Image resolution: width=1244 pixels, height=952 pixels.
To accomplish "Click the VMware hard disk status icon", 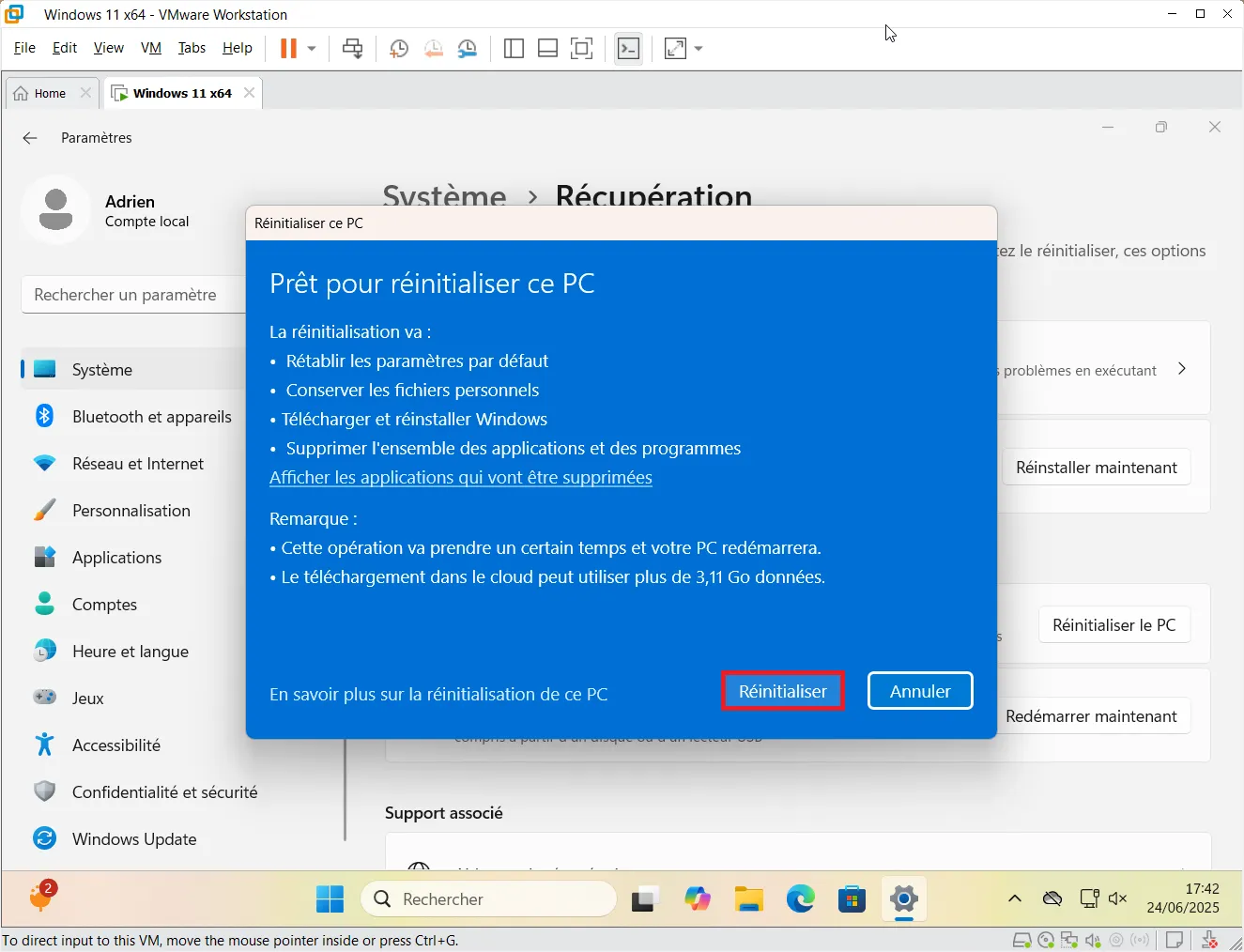I will (1022, 940).
